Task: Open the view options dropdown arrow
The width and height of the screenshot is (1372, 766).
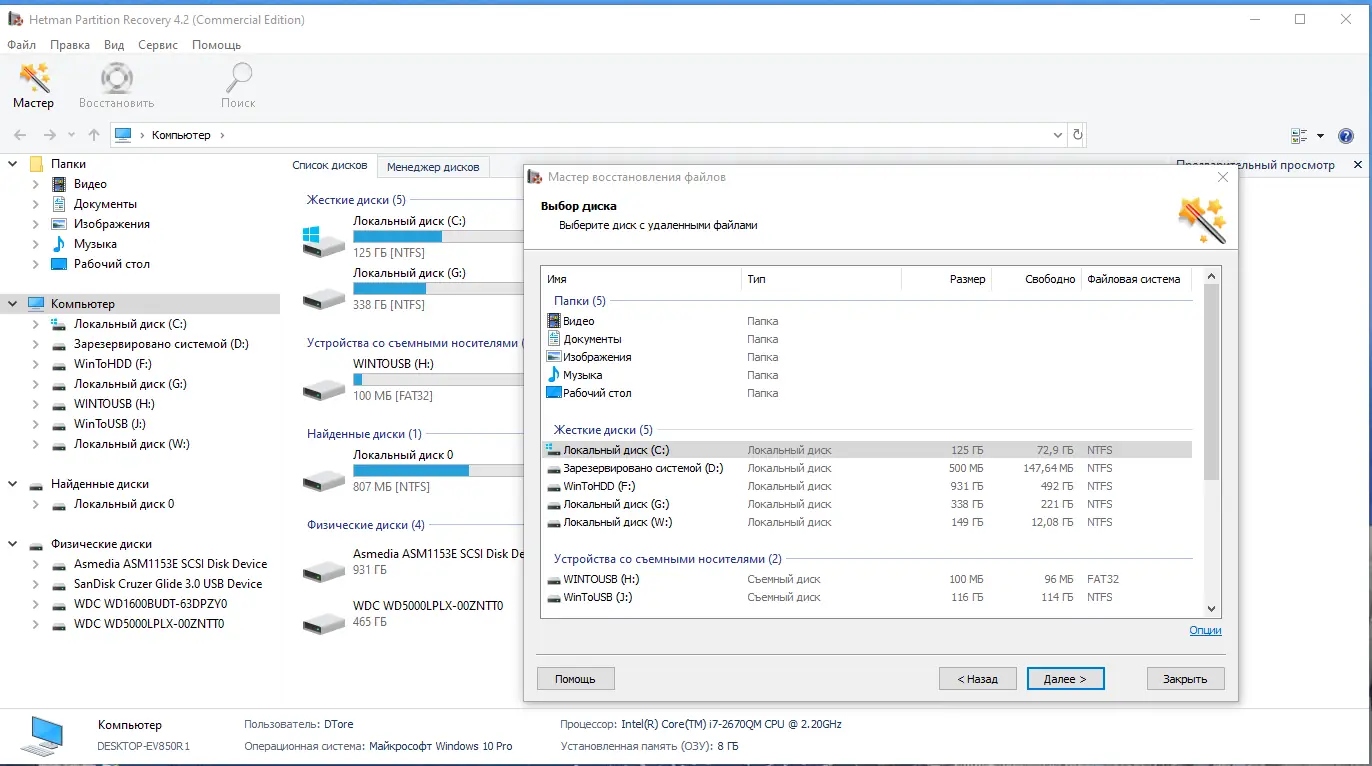Action: coord(1320,135)
